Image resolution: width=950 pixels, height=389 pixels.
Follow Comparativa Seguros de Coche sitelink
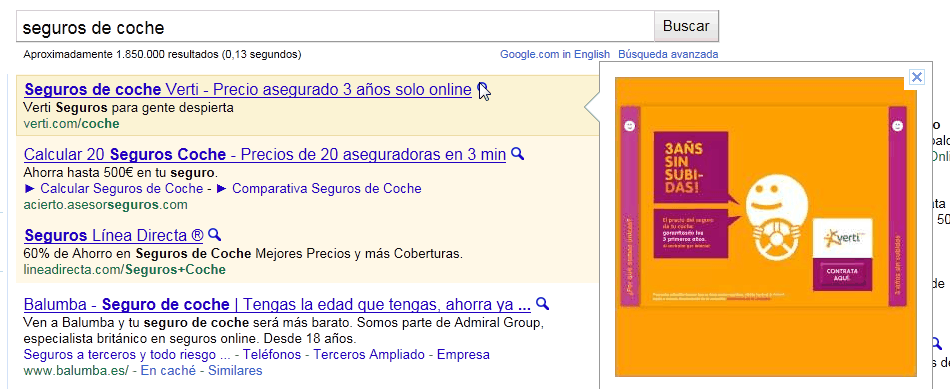[319, 188]
